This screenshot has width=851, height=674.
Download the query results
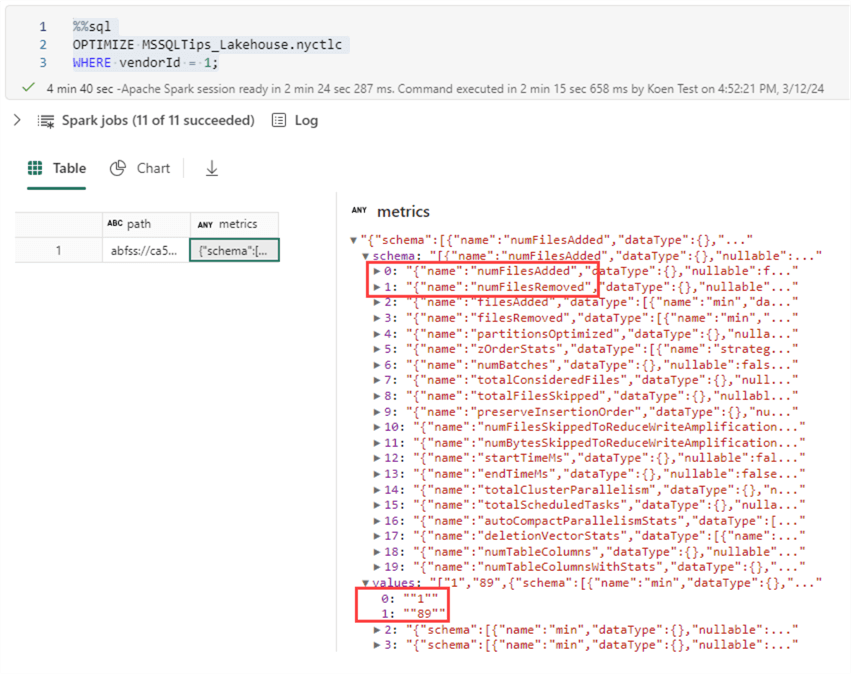pyautogui.click(x=212, y=168)
